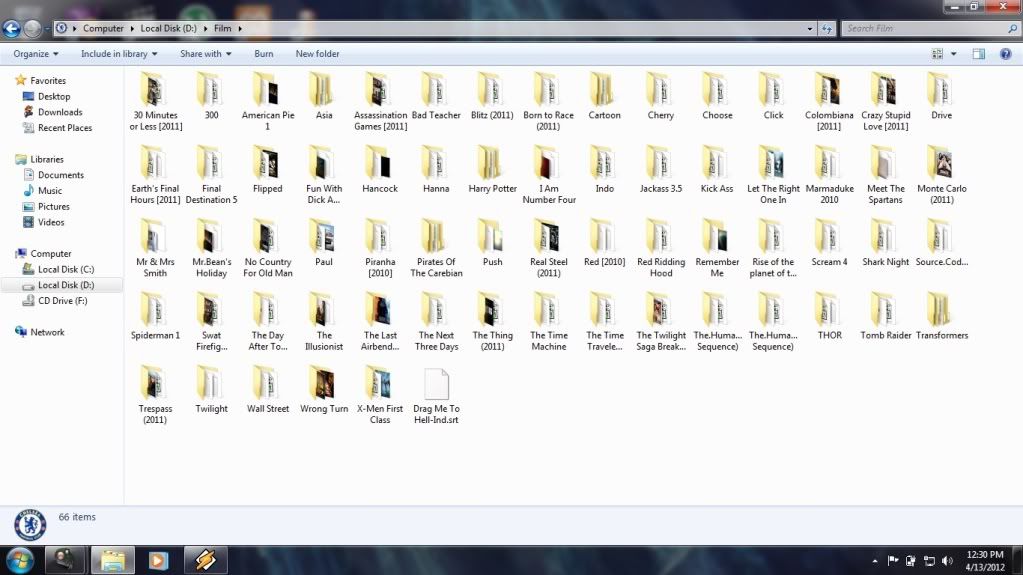
Task: Select the Pirates Of The Carebian folder
Action: pos(436,248)
